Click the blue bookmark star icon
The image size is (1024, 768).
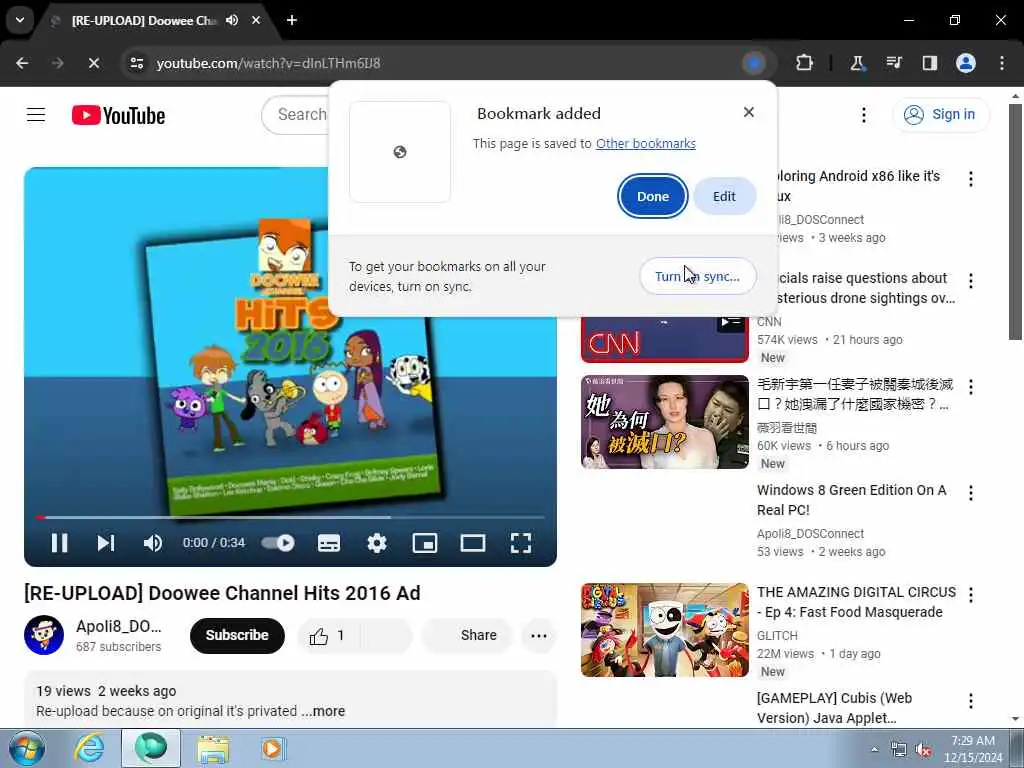click(x=754, y=63)
